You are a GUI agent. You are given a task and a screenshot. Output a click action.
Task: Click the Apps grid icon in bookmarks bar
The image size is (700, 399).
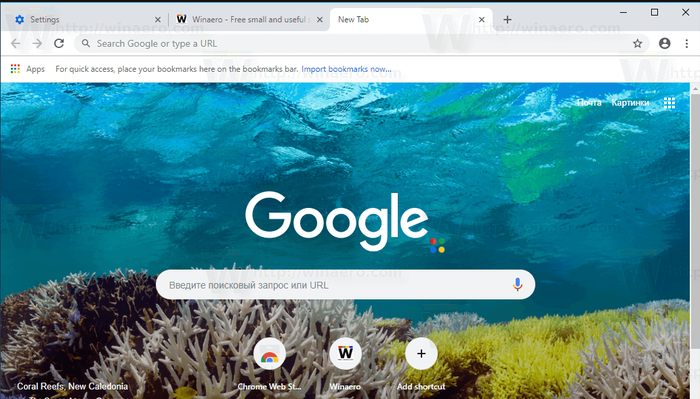pyautogui.click(x=15, y=69)
